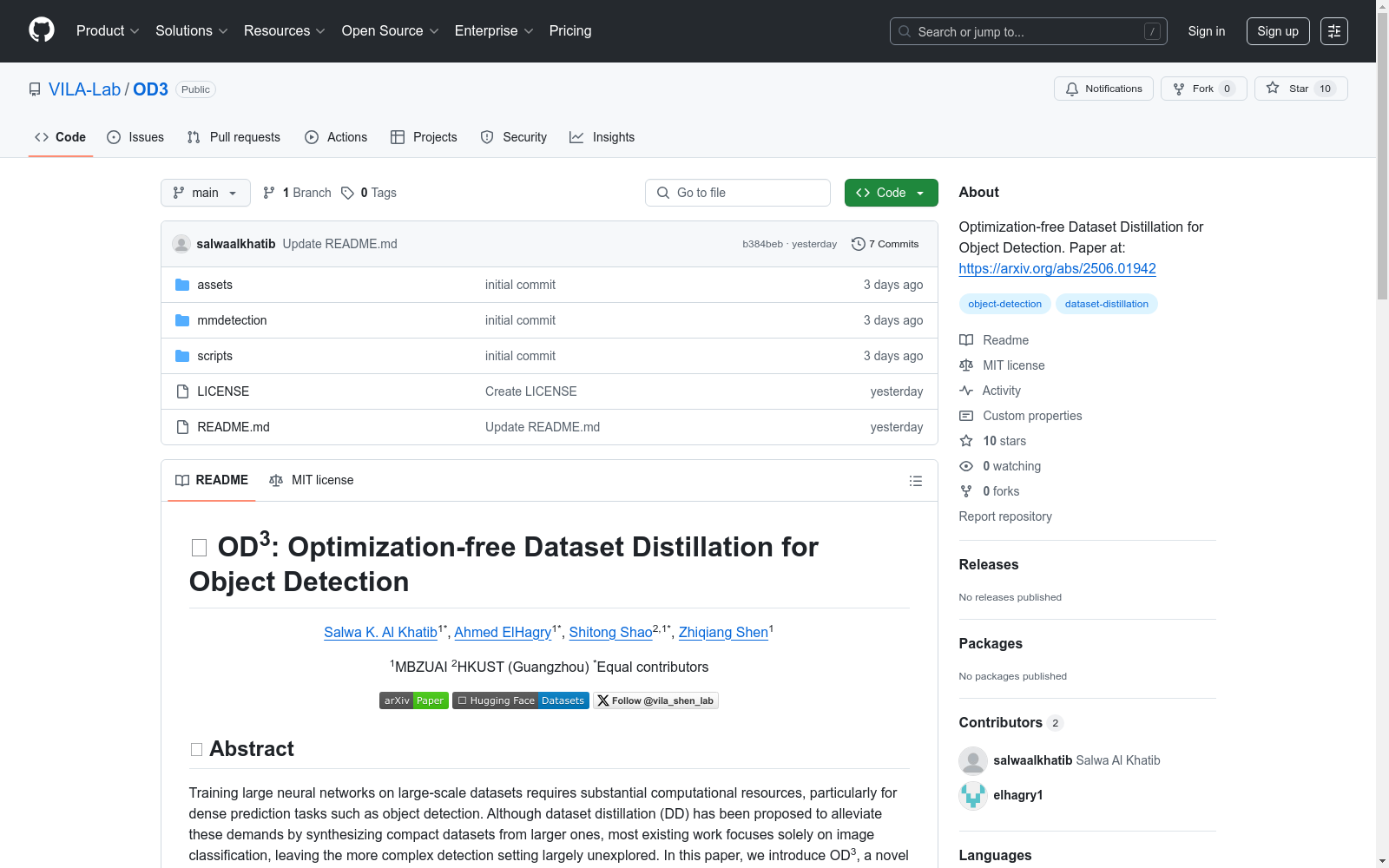Click the Report repository link
This screenshot has width=1389, height=868.
(x=1005, y=516)
